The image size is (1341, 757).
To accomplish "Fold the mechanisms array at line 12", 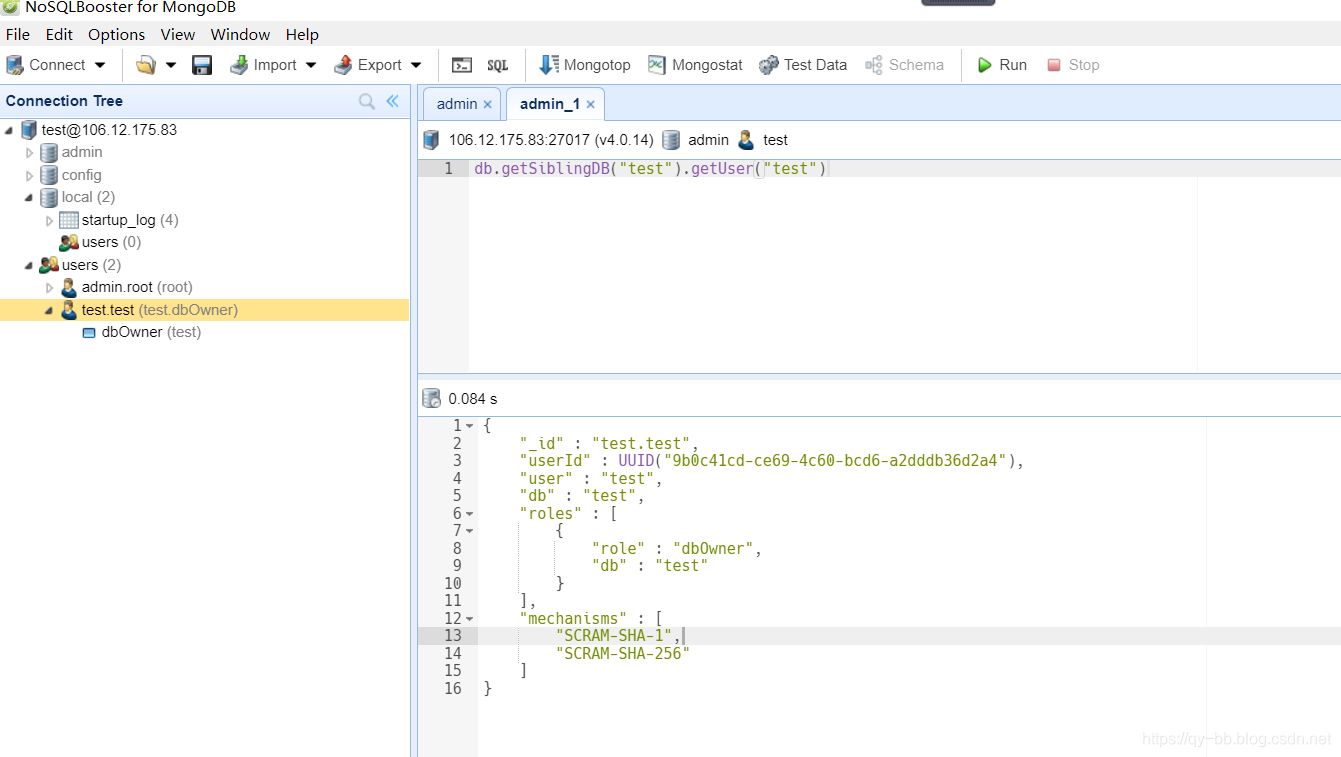I will (x=470, y=619).
